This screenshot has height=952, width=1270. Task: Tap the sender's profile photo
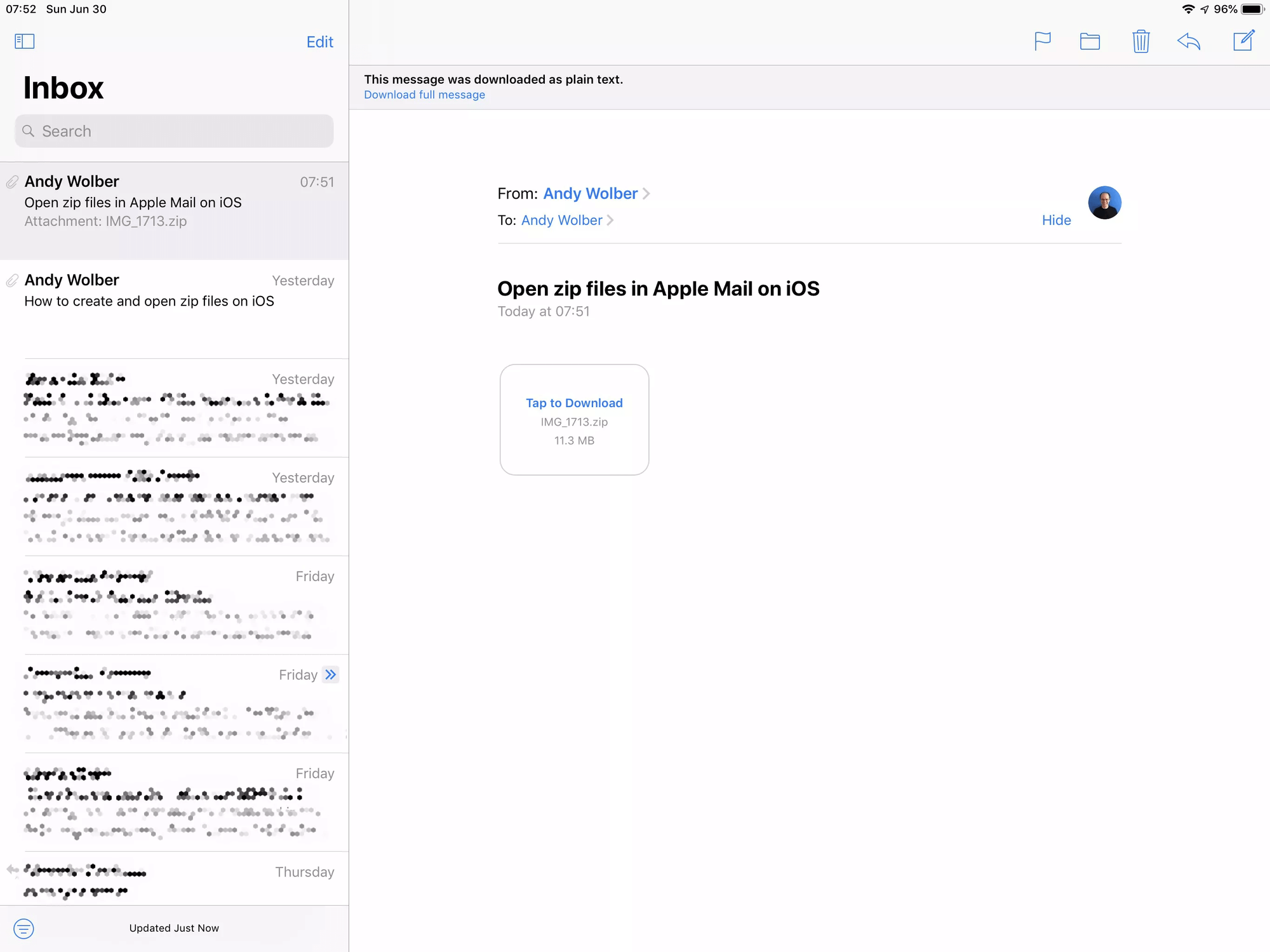tap(1104, 203)
